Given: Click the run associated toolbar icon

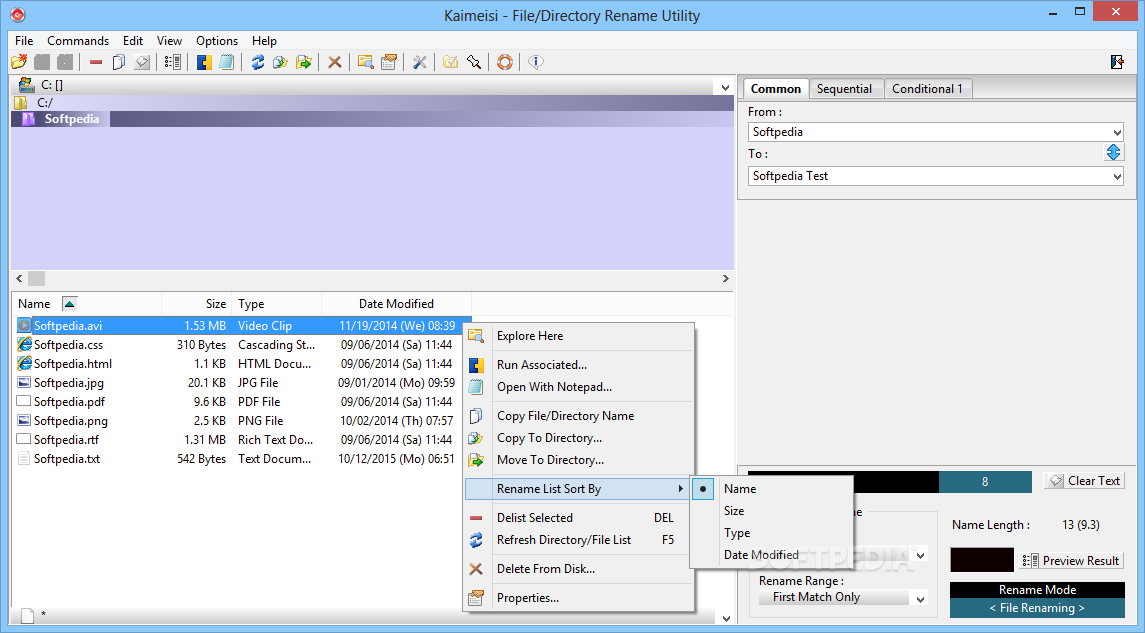Looking at the screenshot, I should [204, 62].
